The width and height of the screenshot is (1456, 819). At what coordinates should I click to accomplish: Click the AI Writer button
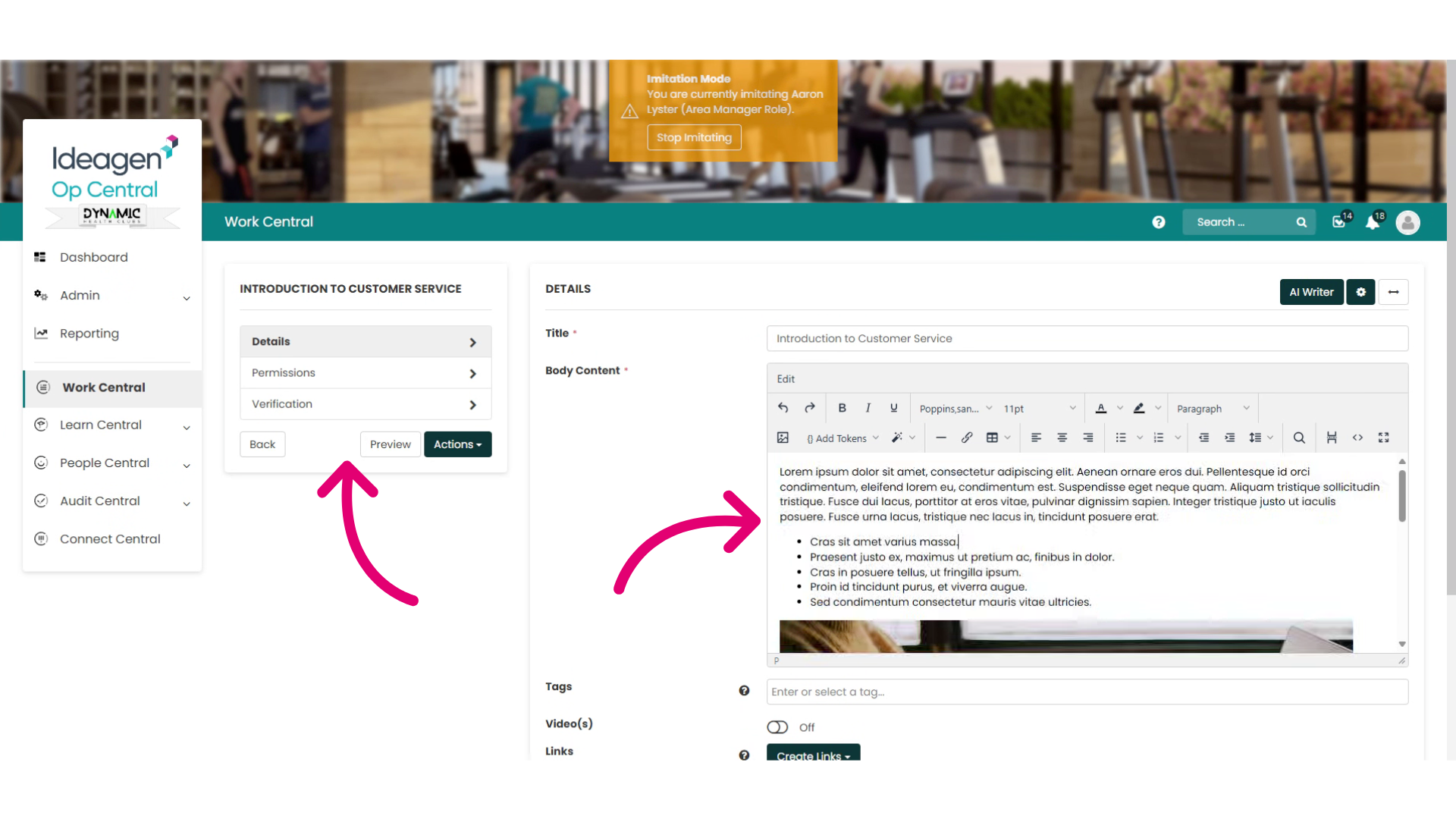pos(1311,292)
